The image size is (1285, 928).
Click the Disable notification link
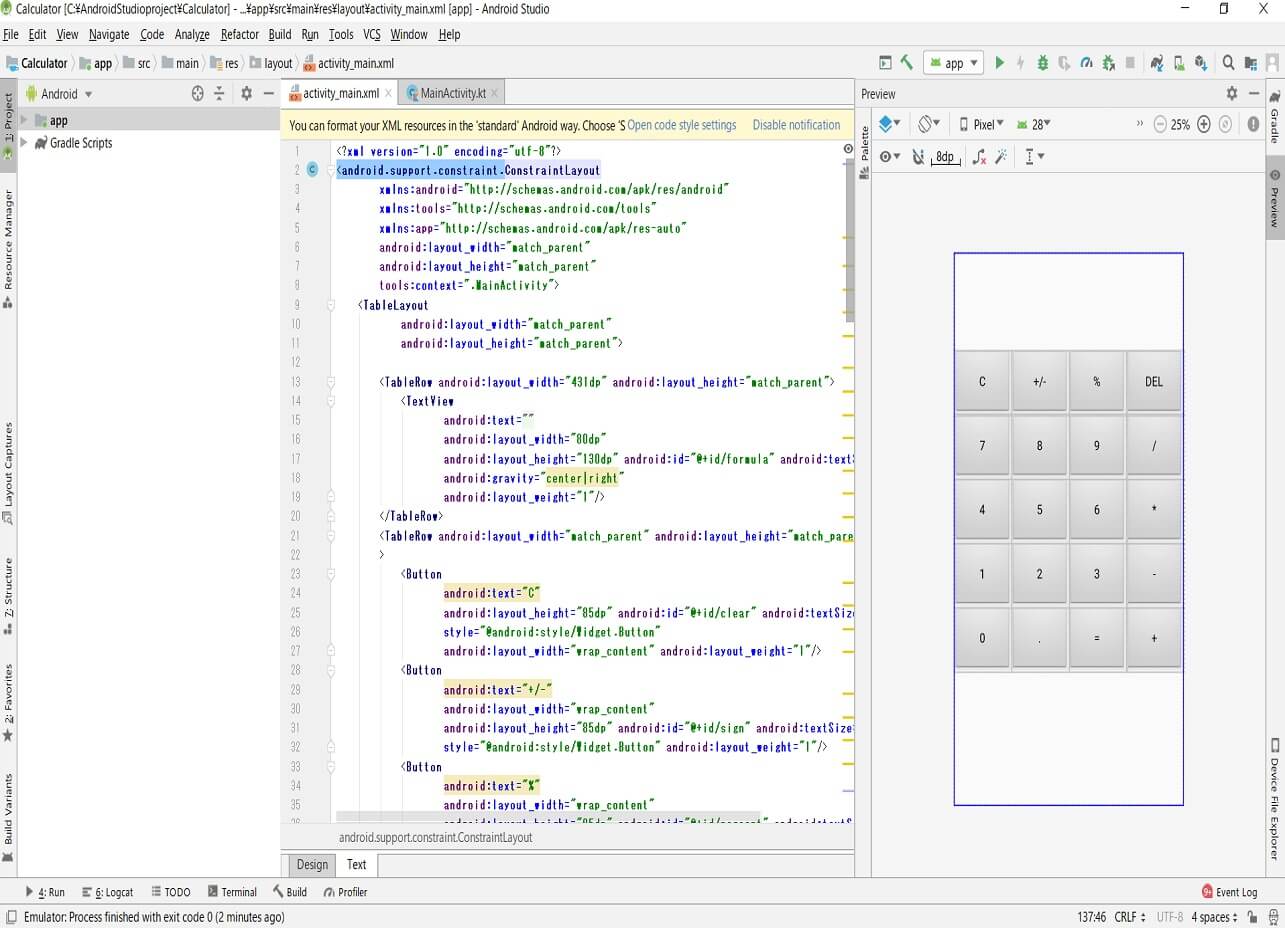[796, 125]
